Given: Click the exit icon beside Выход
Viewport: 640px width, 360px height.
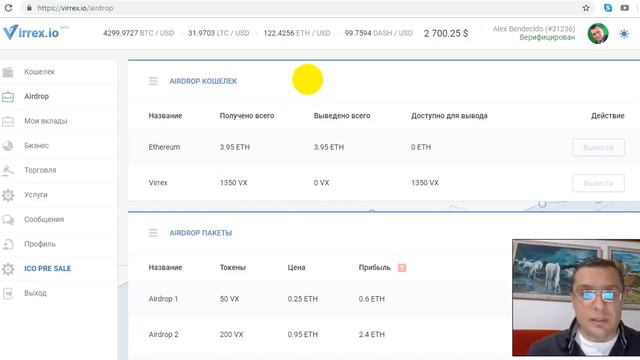Looking at the screenshot, I should tap(8, 293).
